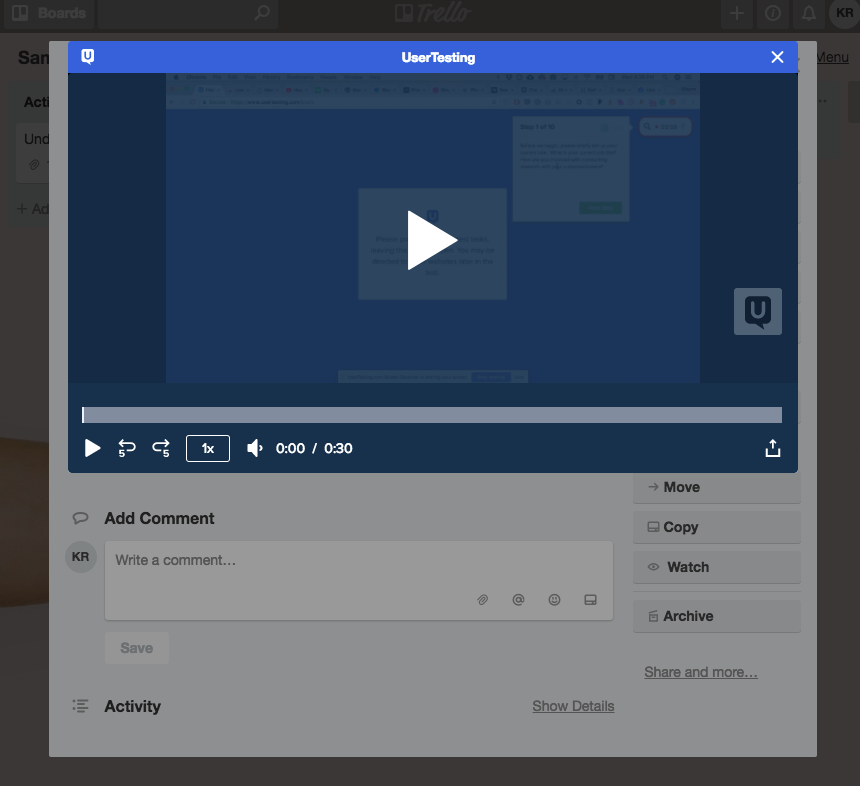Click the Trello logo in the header

[x=433, y=13]
